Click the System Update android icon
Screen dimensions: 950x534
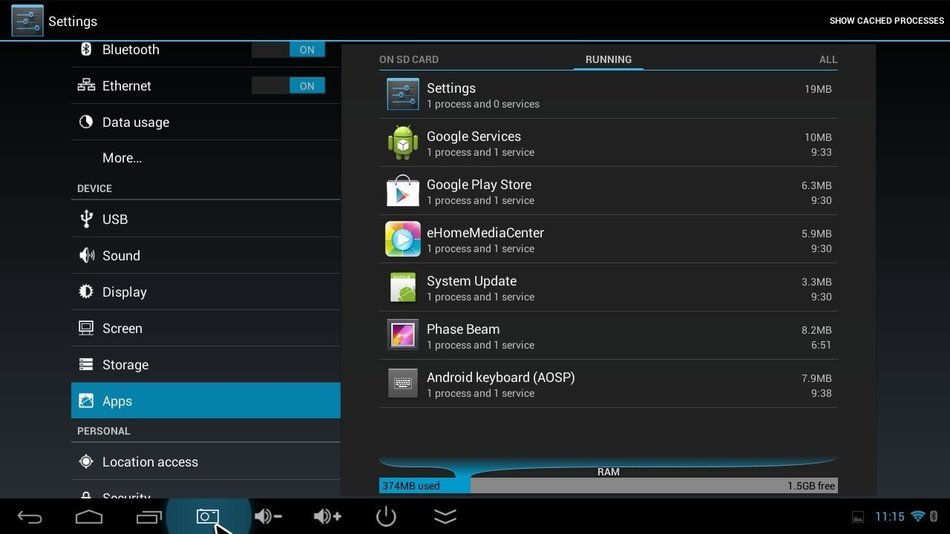tap(403, 287)
